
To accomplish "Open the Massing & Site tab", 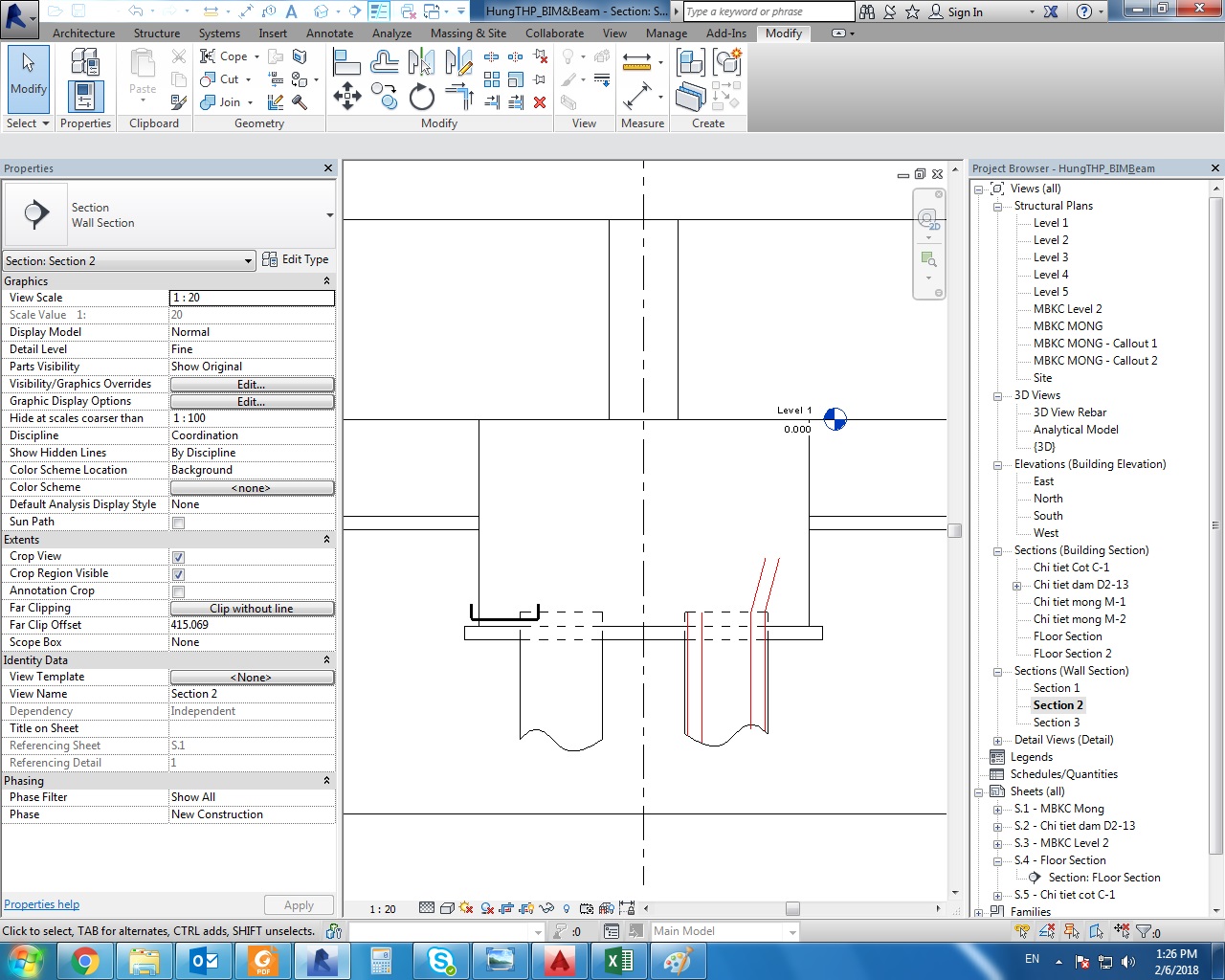I will click(x=469, y=33).
